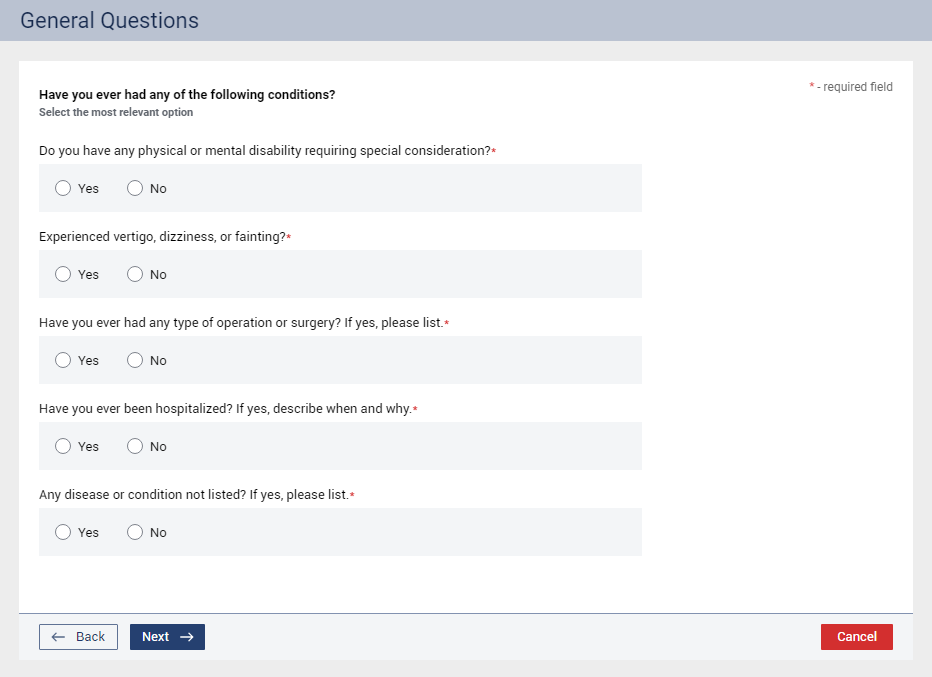The width and height of the screenshot is (932, 677).
Task: Pick Yes for ever been hospitalized
Action: (63, 446)
